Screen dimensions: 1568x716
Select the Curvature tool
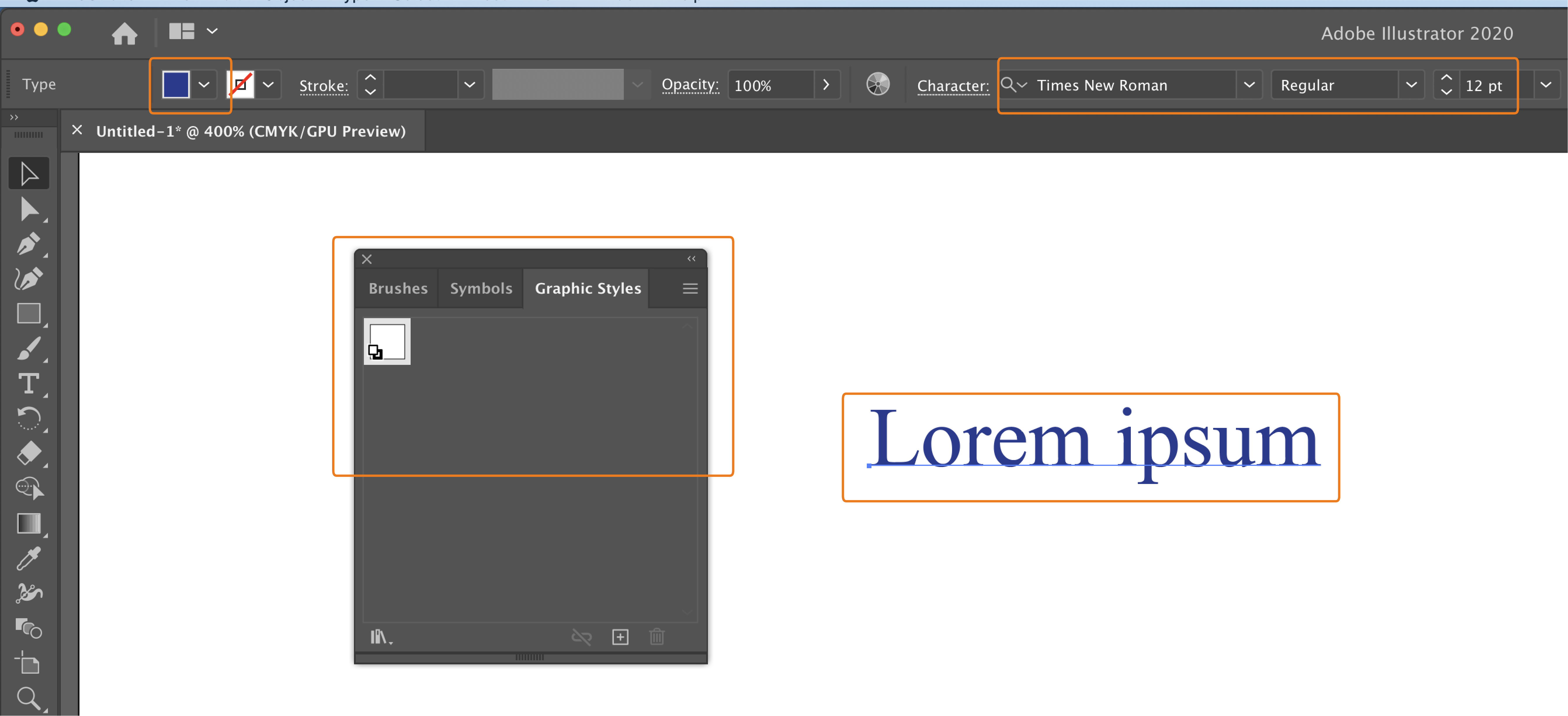pos(29,279)
